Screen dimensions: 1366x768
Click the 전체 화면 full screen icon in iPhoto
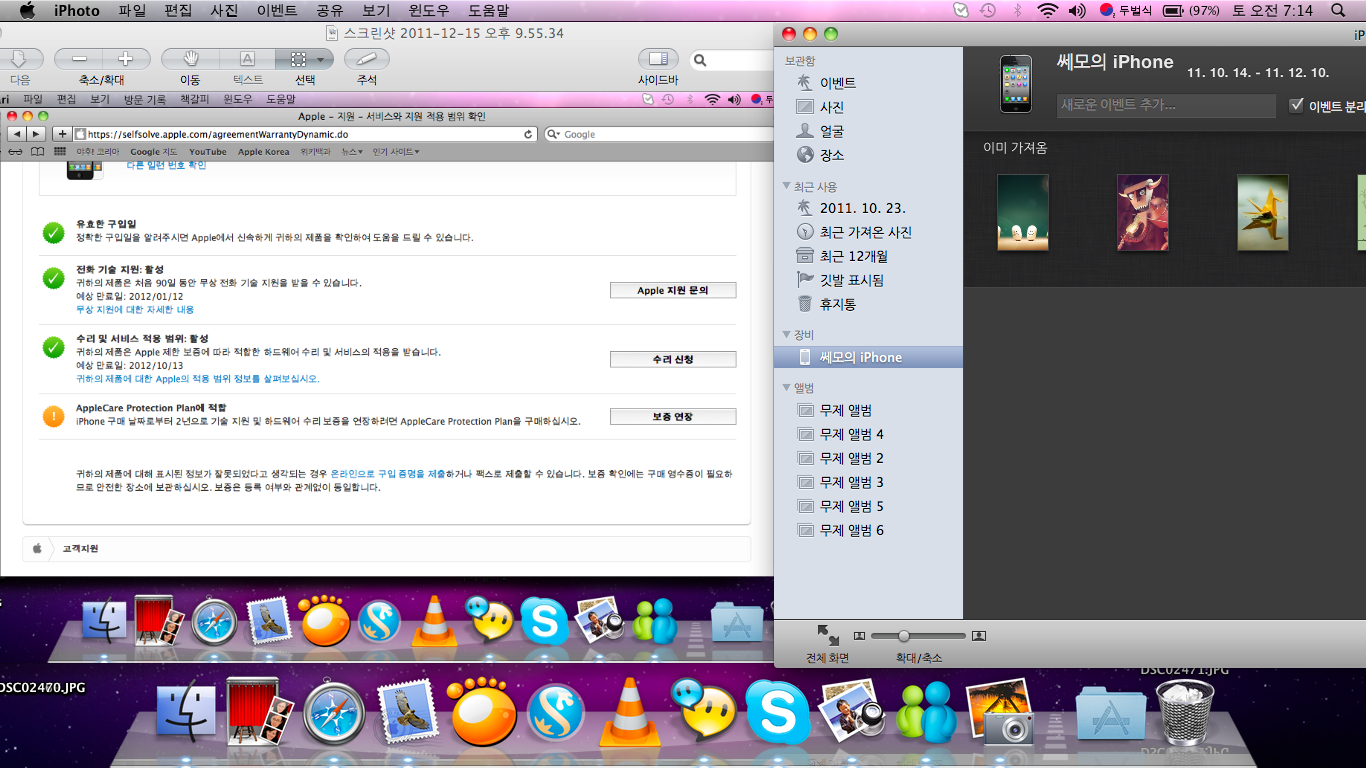(828, 635)
